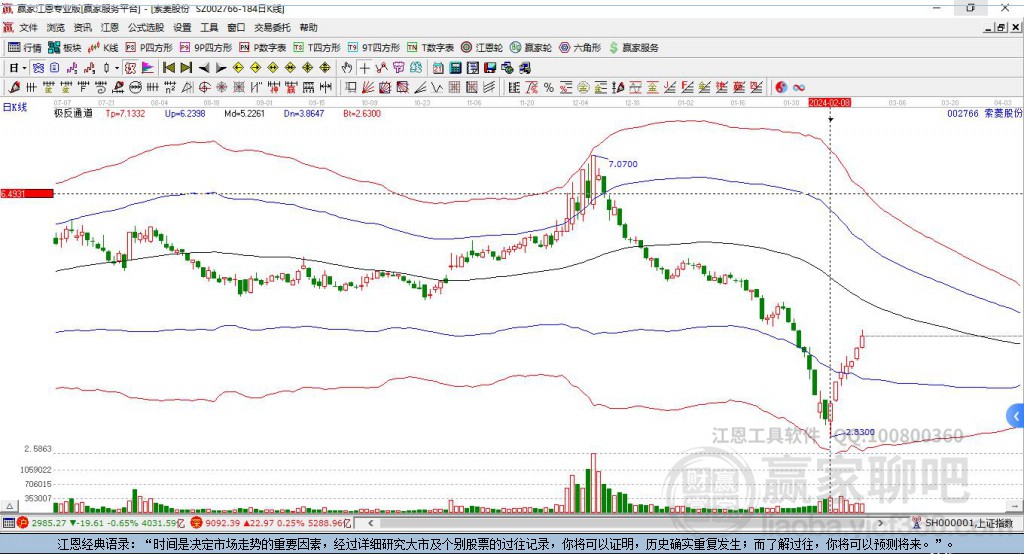Viewport: 1024px width, 554px height.
Task: Click the up-triangle button beside volume pane
Action: point(10,506)
